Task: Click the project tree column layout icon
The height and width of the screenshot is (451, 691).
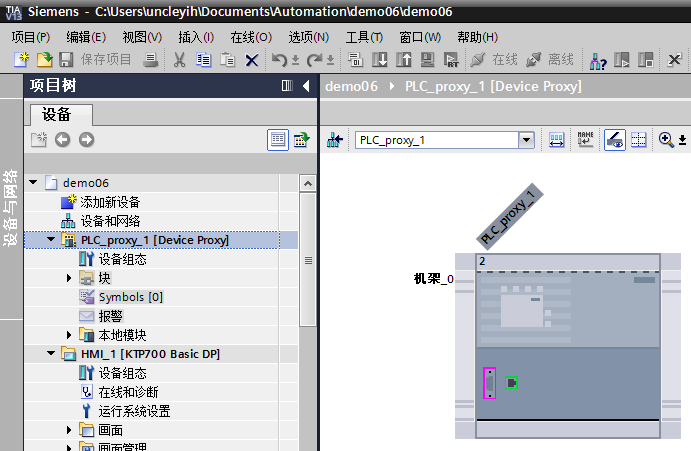Action: pyautogui.click(x=287, y=86)
